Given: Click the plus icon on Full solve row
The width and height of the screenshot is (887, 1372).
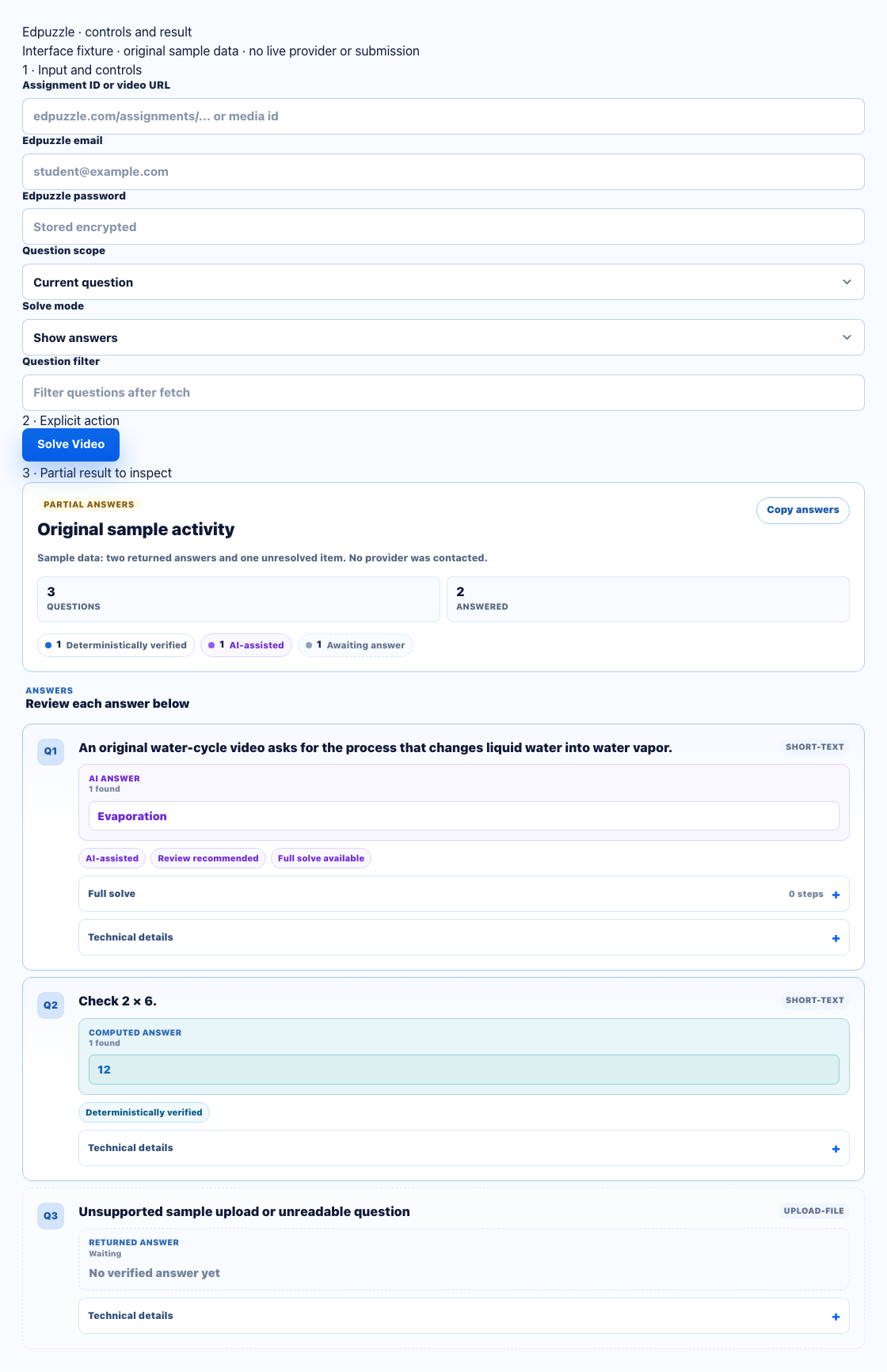Looking at the screenshot, I should (836, 895).
